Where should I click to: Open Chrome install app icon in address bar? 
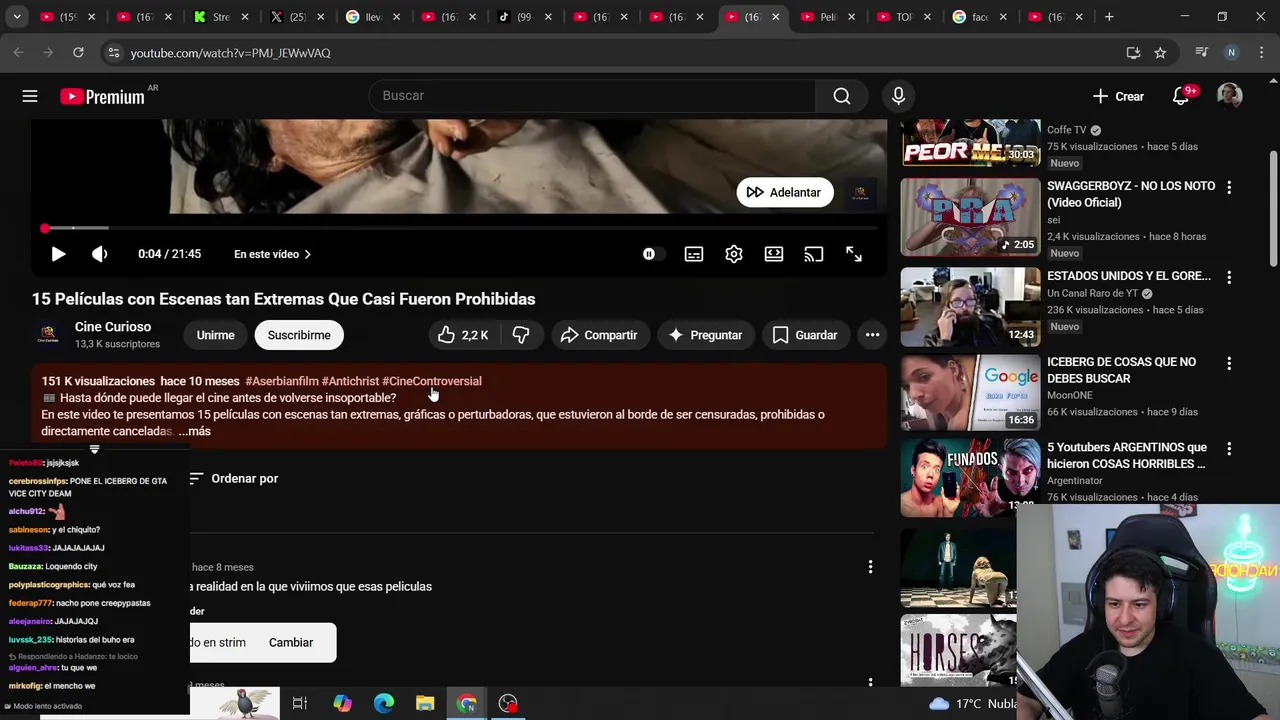tap(1133, 53)
